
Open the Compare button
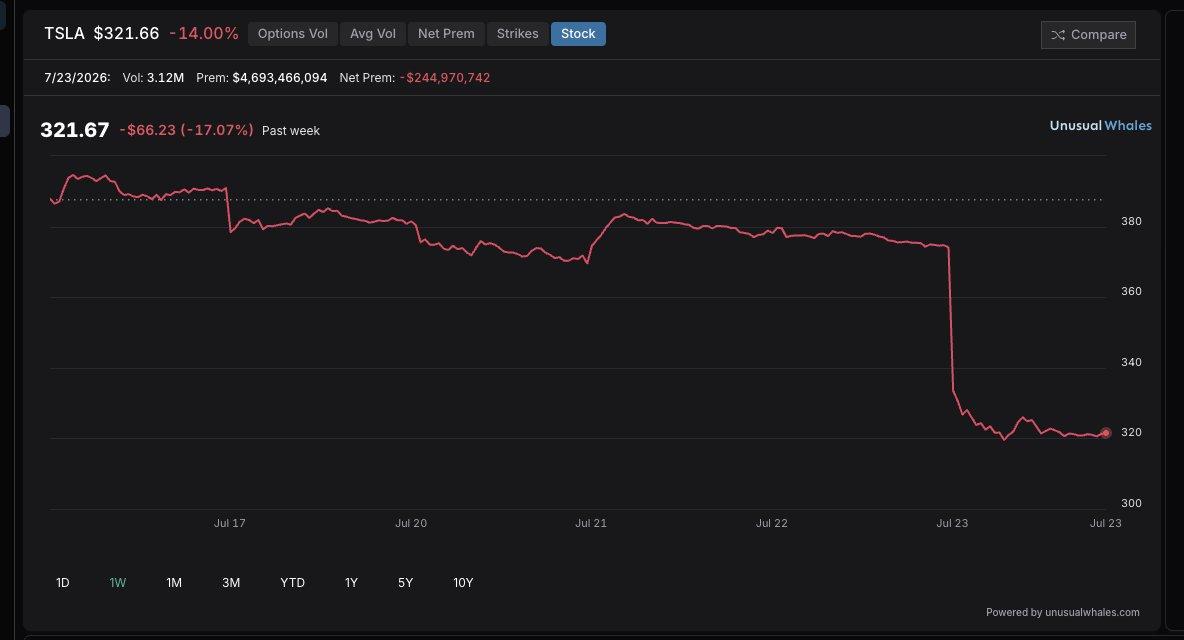coord(1088,35)
